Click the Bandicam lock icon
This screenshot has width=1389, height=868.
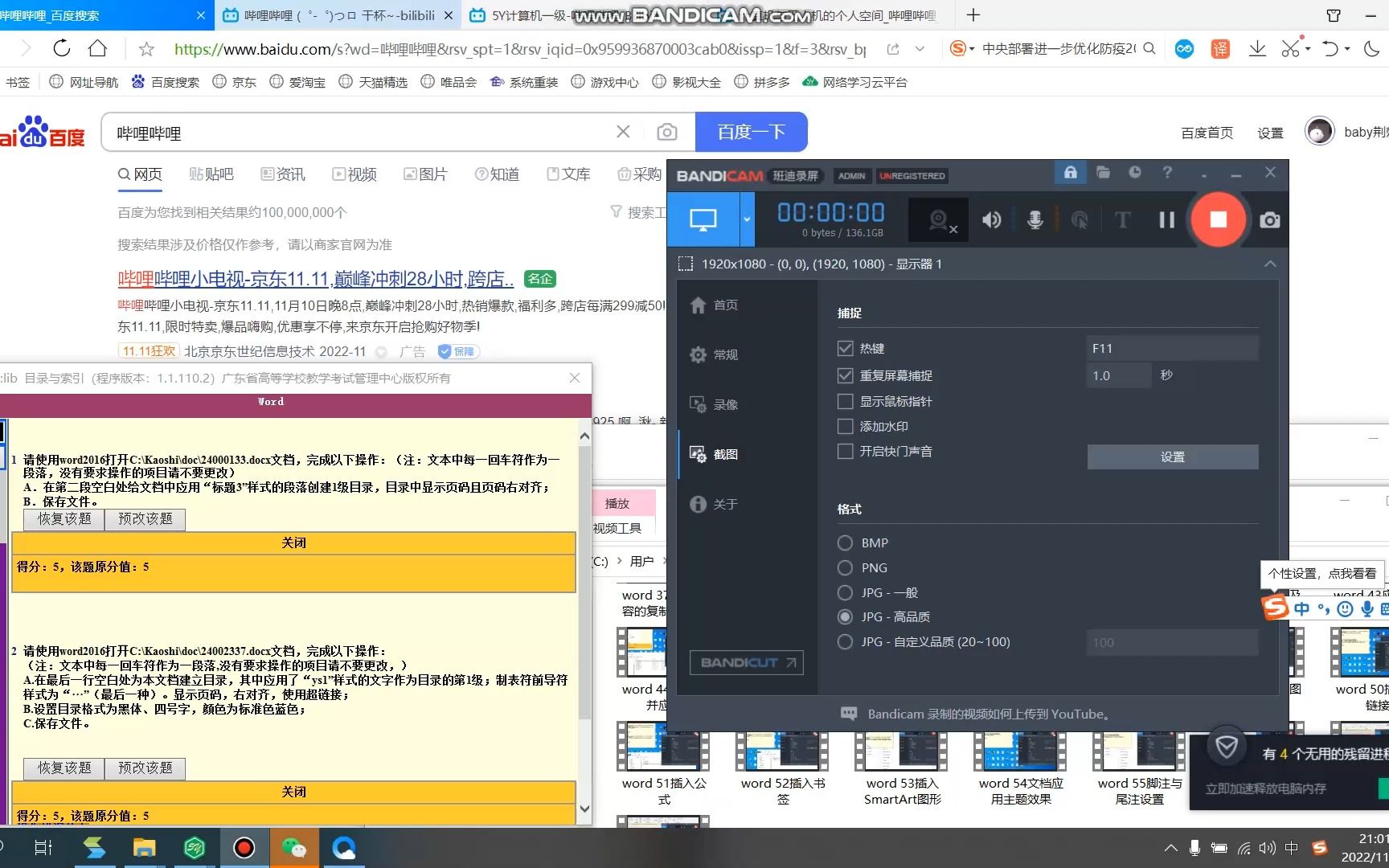click(x=1071, y=173)
